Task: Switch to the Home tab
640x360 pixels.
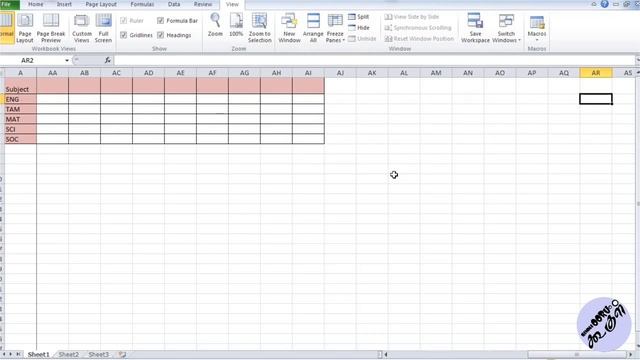Action: coord(36,4)
